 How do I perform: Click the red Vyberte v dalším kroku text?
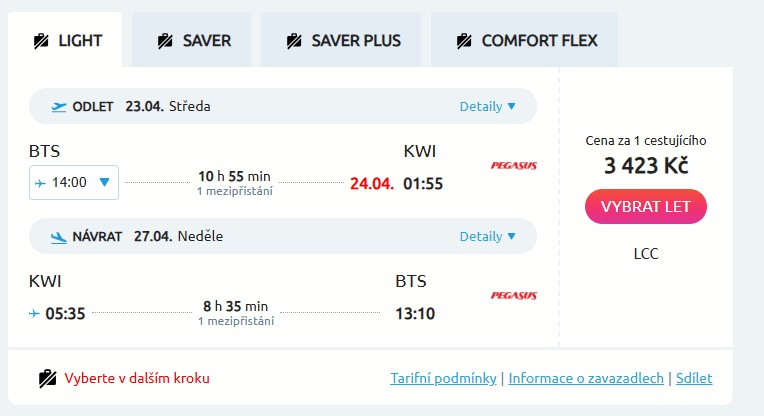pos(137,378)
